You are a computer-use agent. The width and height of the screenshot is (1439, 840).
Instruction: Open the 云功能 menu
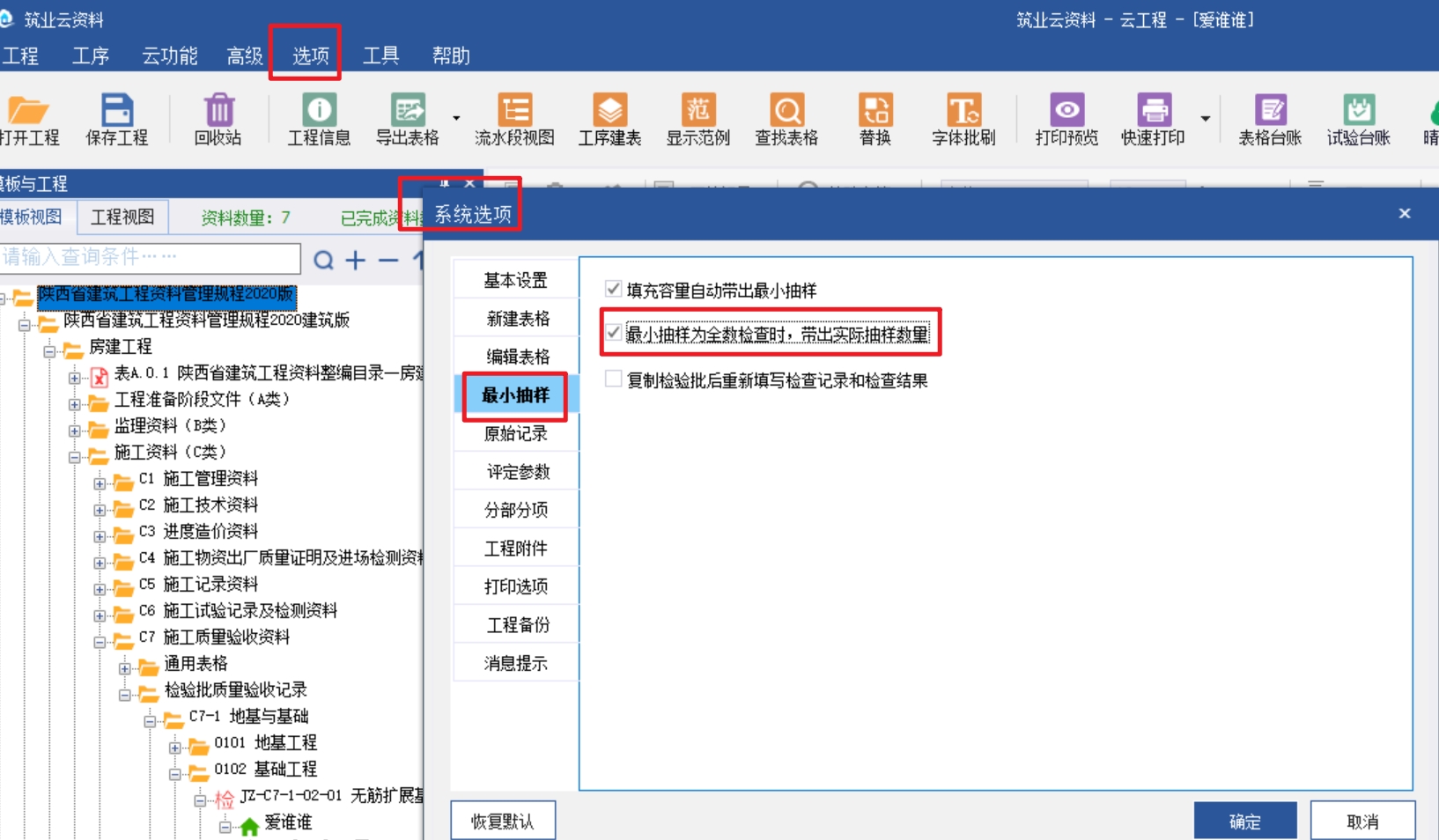pyautogui.click(x=169, y=55)
